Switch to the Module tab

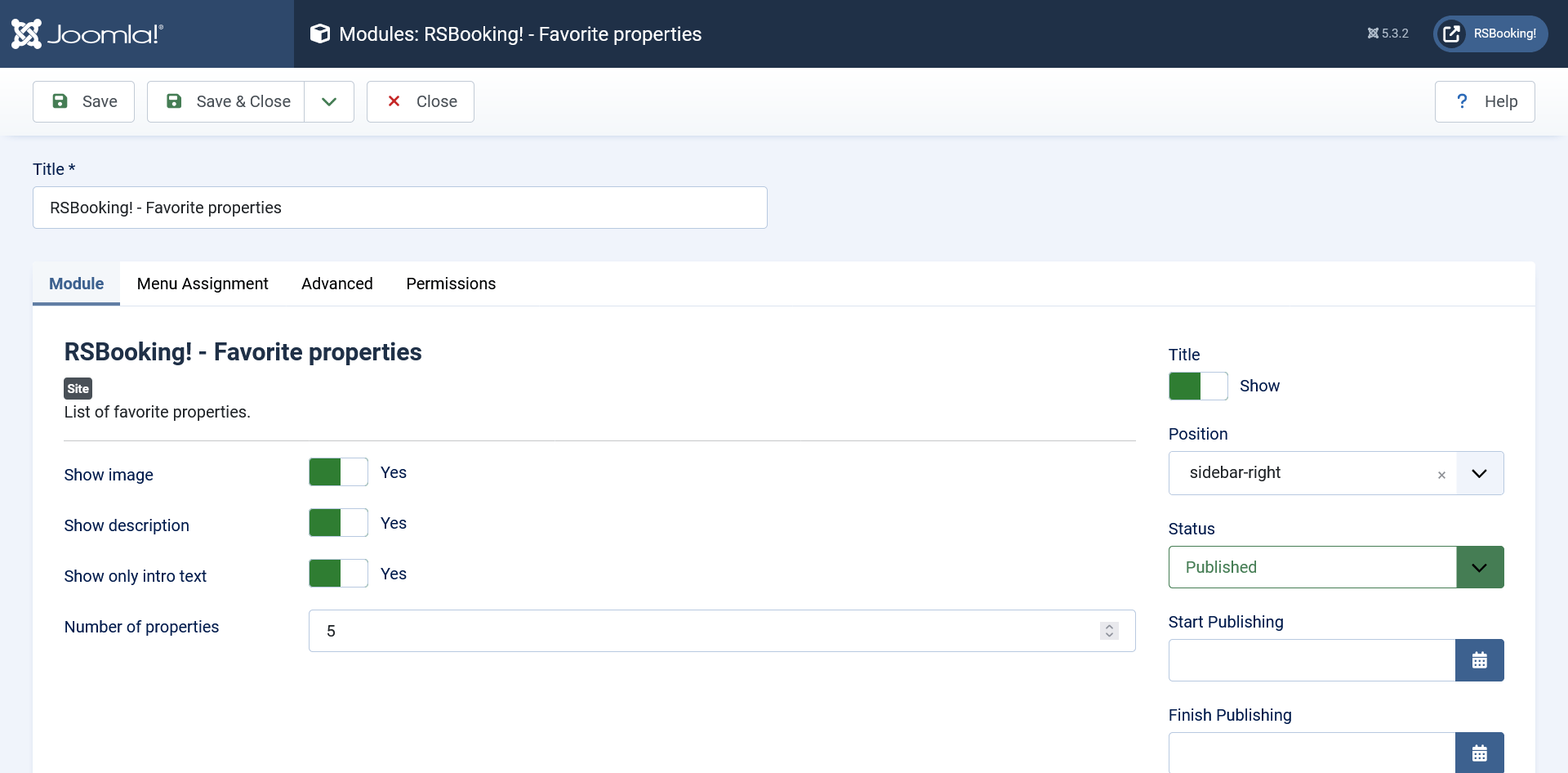pos(76,284)
